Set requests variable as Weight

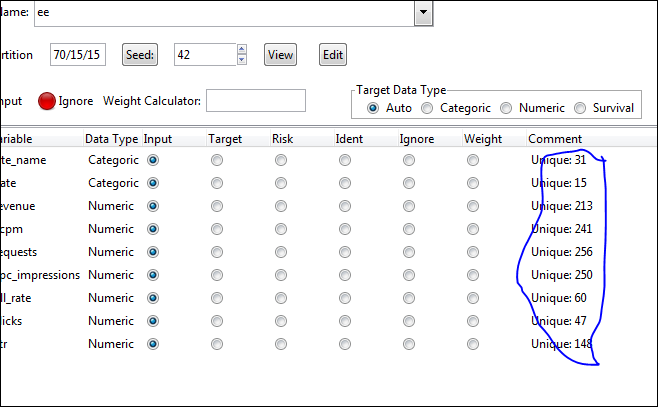pyautogui.click(x=472, y=252)
